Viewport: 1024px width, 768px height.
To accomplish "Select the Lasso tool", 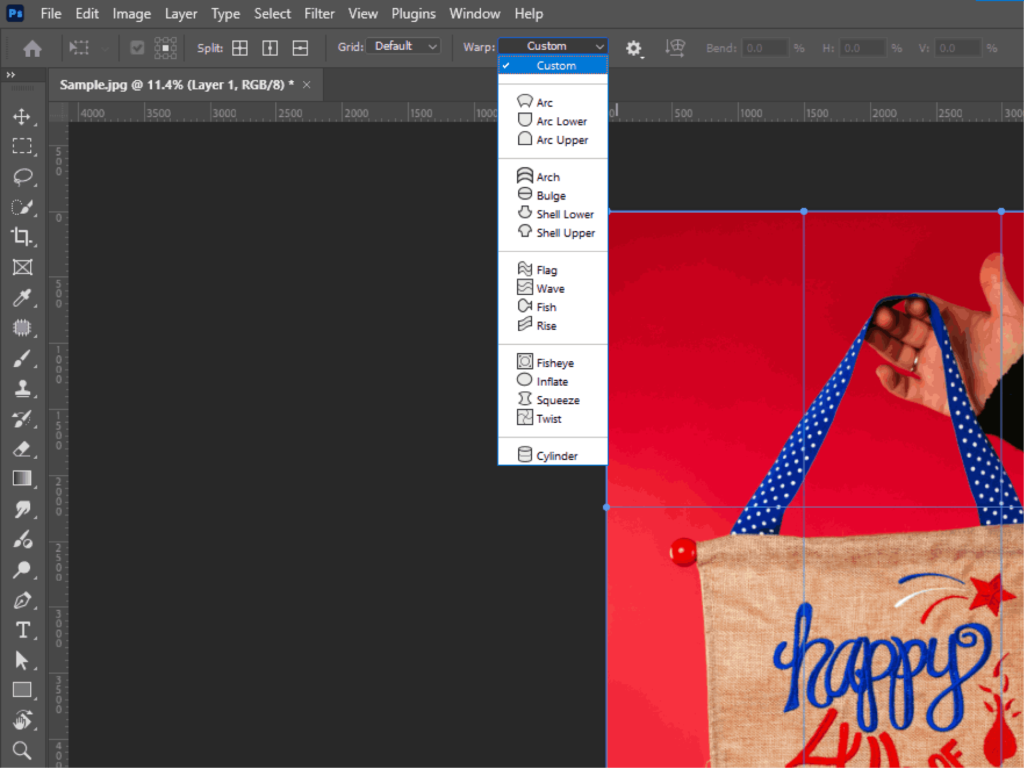I will pyautogui.click(x=22, y=177).
